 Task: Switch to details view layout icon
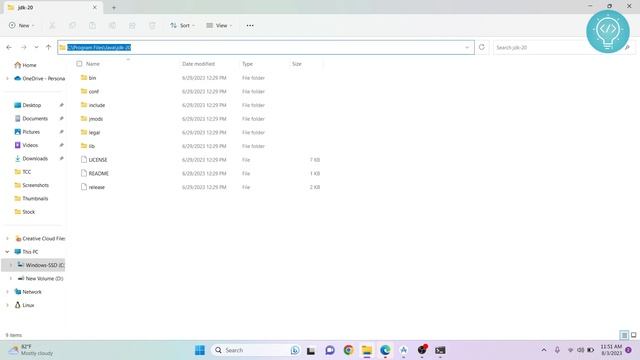pyautogui.click(x=624, y=335)
